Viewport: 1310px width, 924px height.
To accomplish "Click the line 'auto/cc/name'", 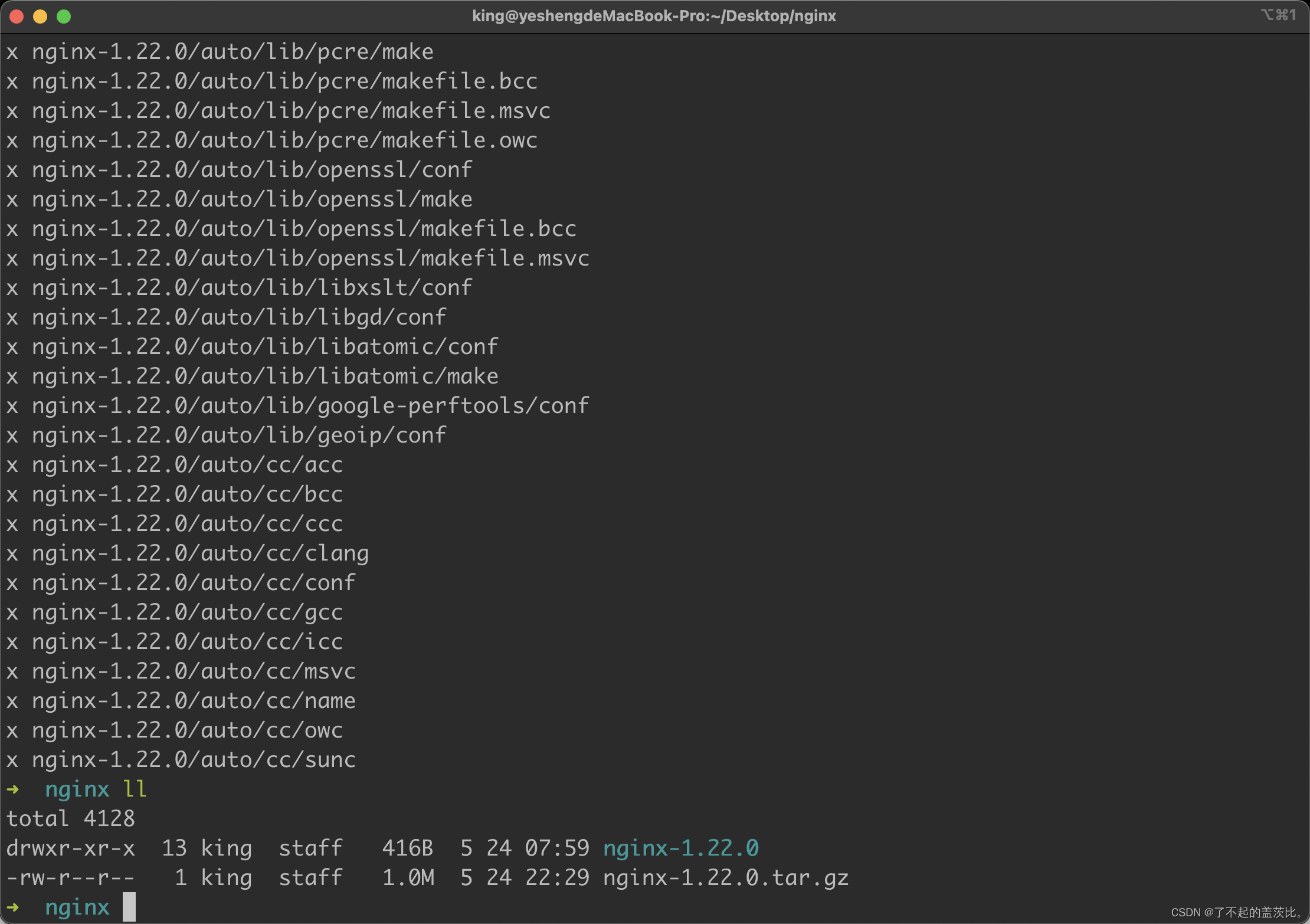I will tap(181, 701).
